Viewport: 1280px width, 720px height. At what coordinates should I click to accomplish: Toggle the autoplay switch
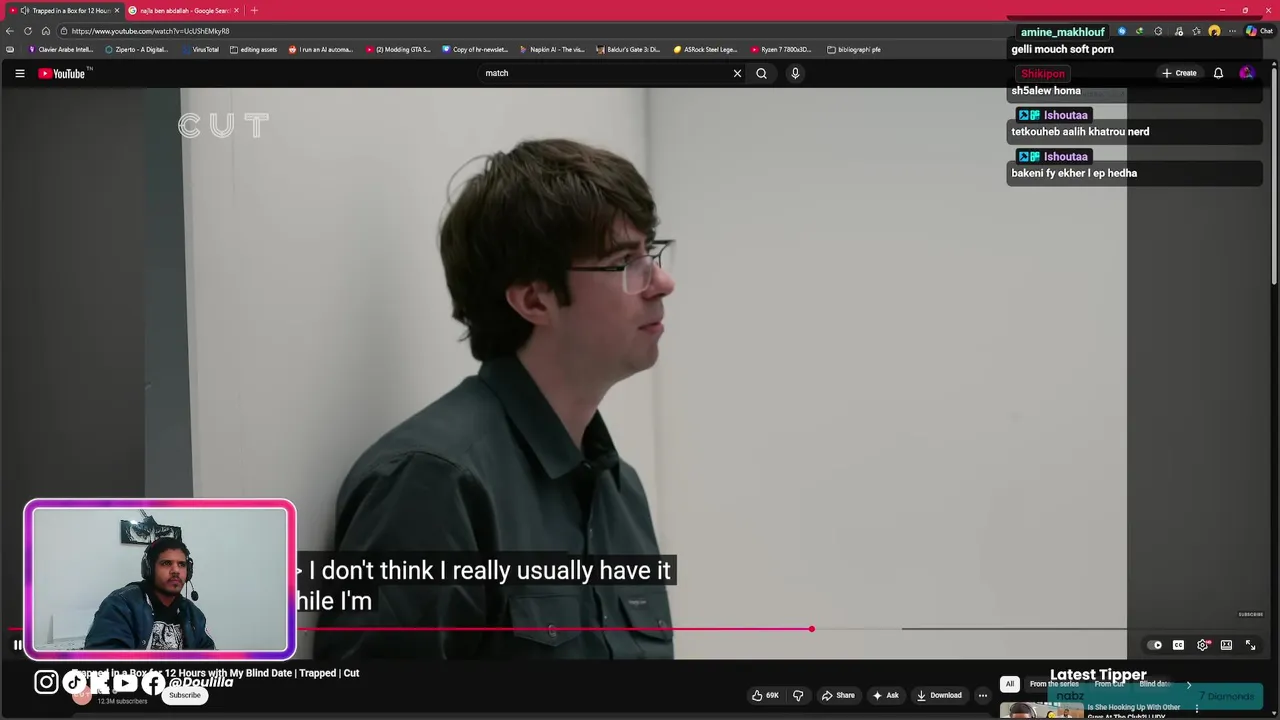click(x=1155, y=645)
